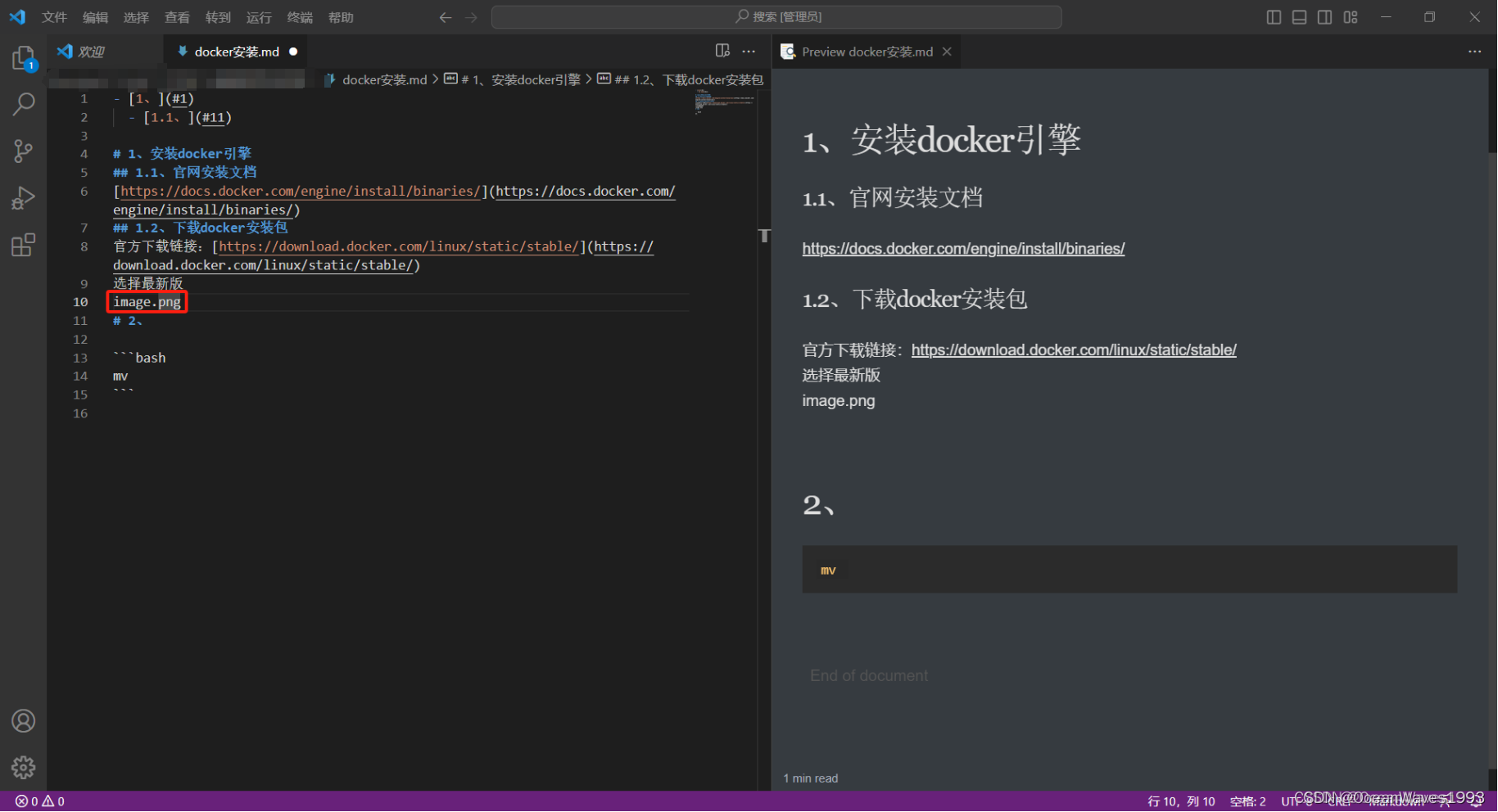Click the VS Code logo icon
The height and width of the screenshot is (812, 1498).
coord(17,17)
